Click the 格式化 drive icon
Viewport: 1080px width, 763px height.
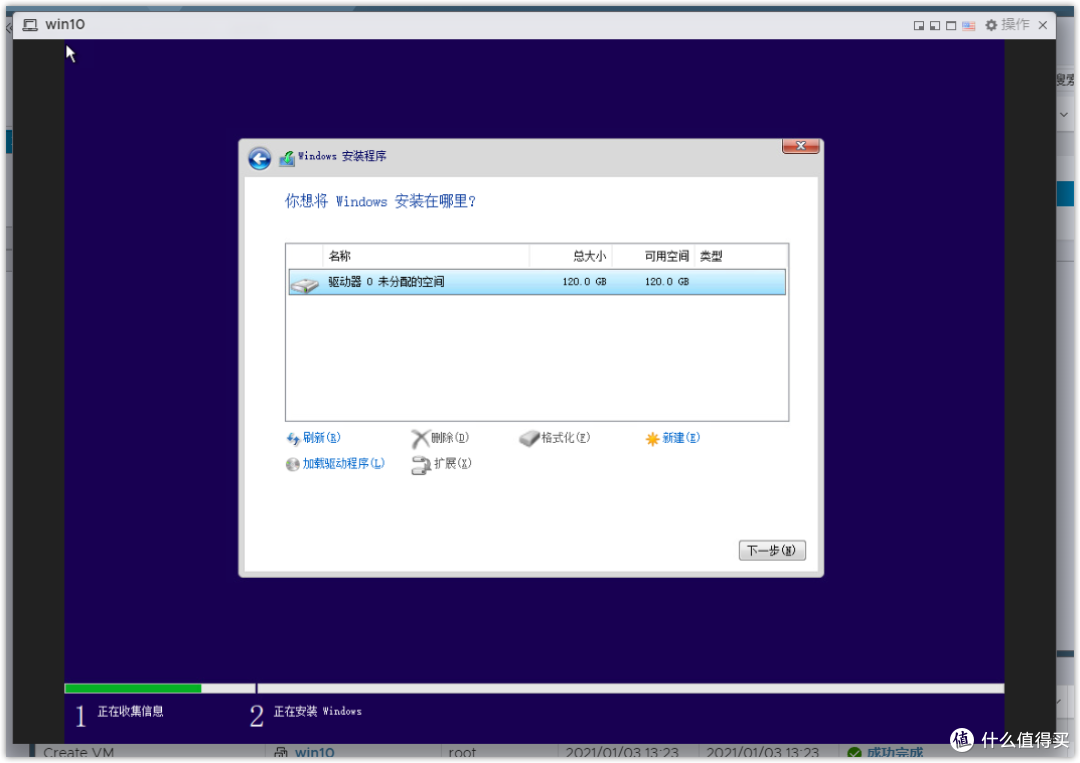click(x=529, y=439)
